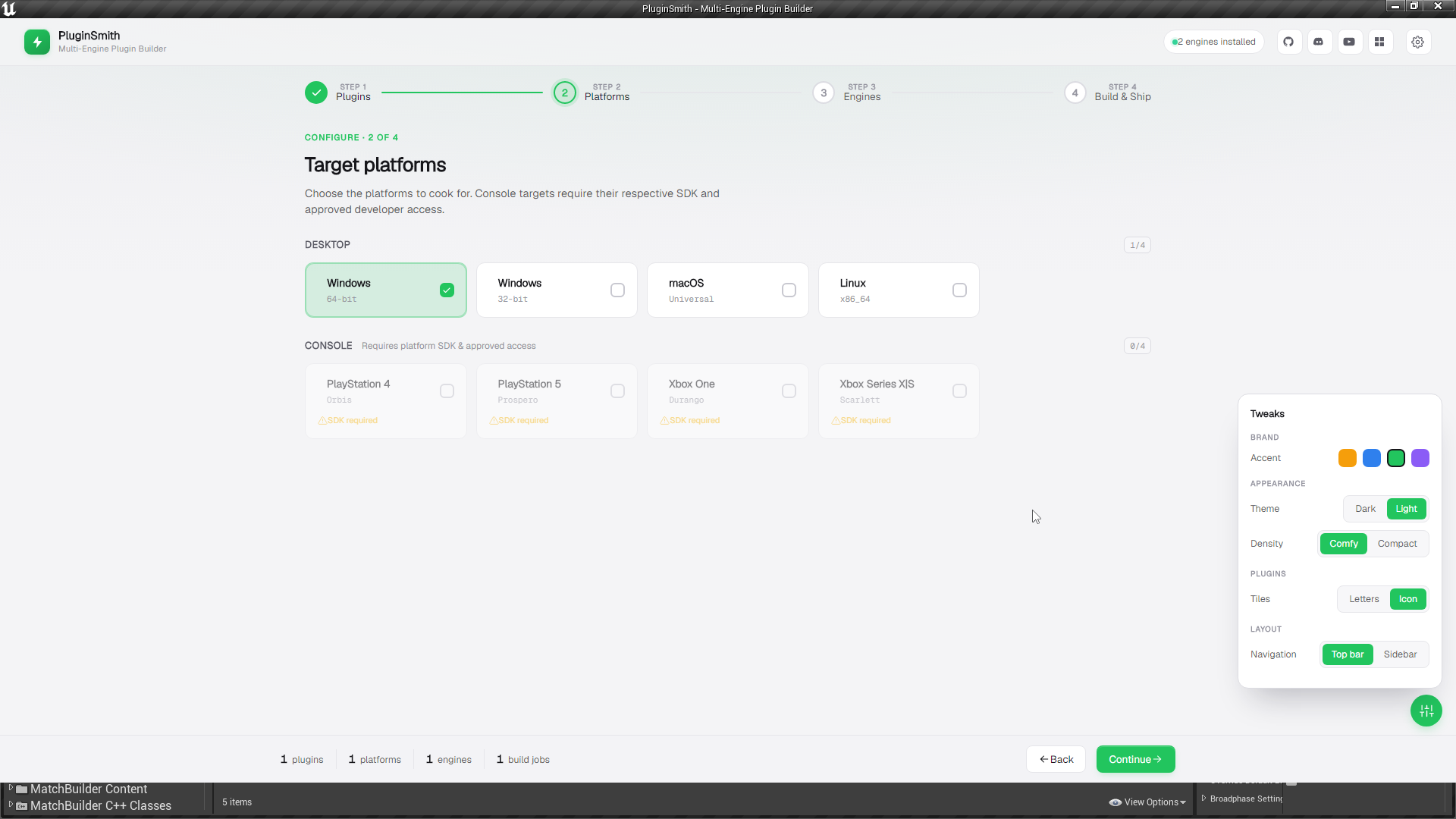Toggle the Tweaks floating sliders button
The image size is (1456, 819).
coord(1426,711)
